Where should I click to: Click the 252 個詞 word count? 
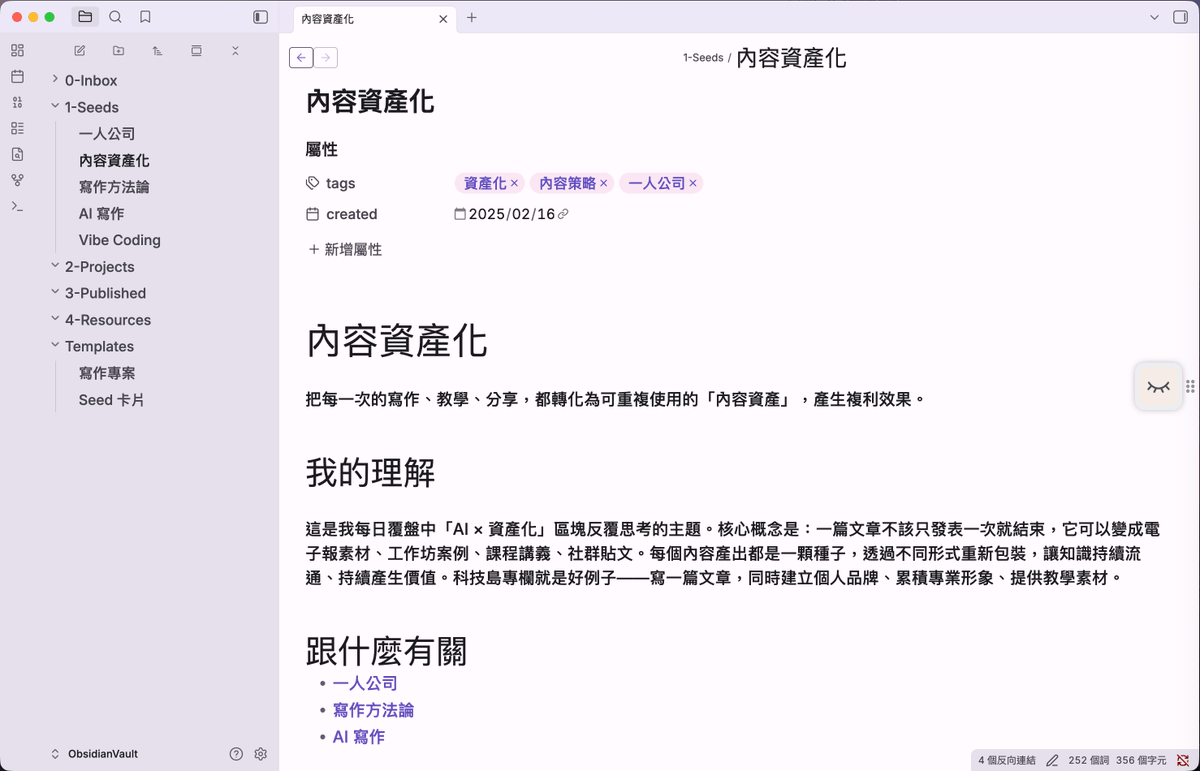(x=1088, y=761)
